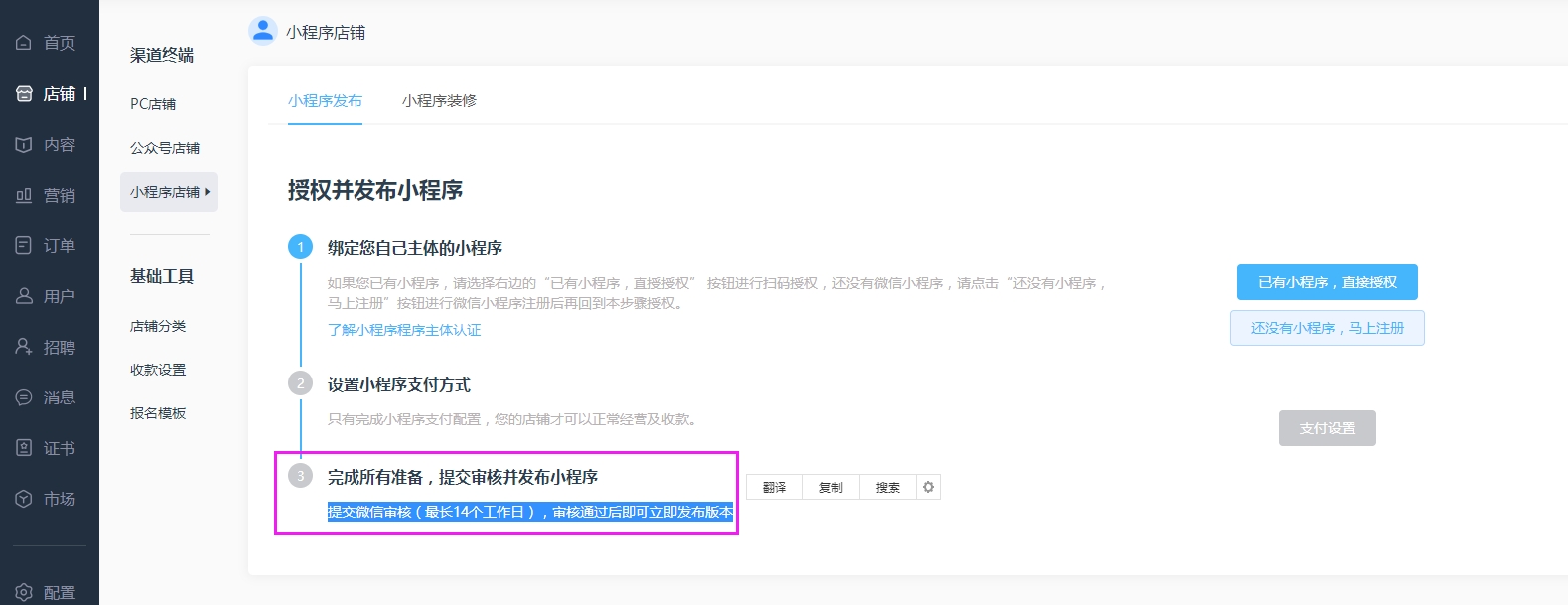
Task: Click the blue user avatar icon at top
Action: (263, 31)
